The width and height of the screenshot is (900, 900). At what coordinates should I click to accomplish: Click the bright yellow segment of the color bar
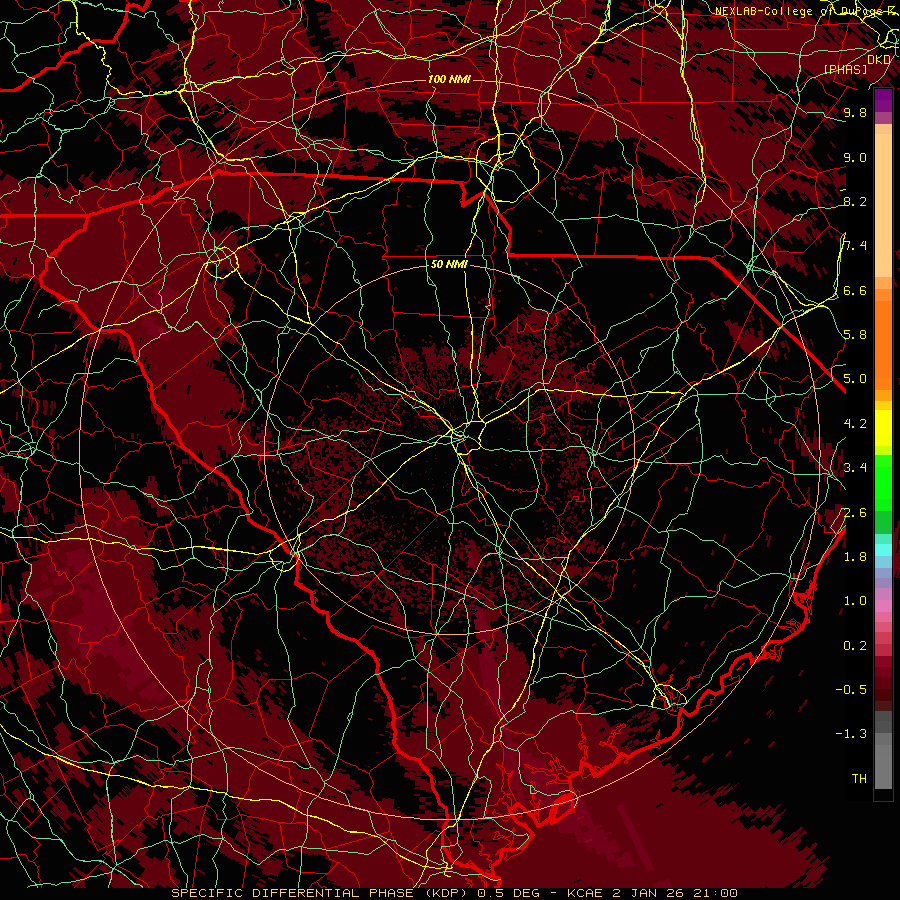pos(883,428)
